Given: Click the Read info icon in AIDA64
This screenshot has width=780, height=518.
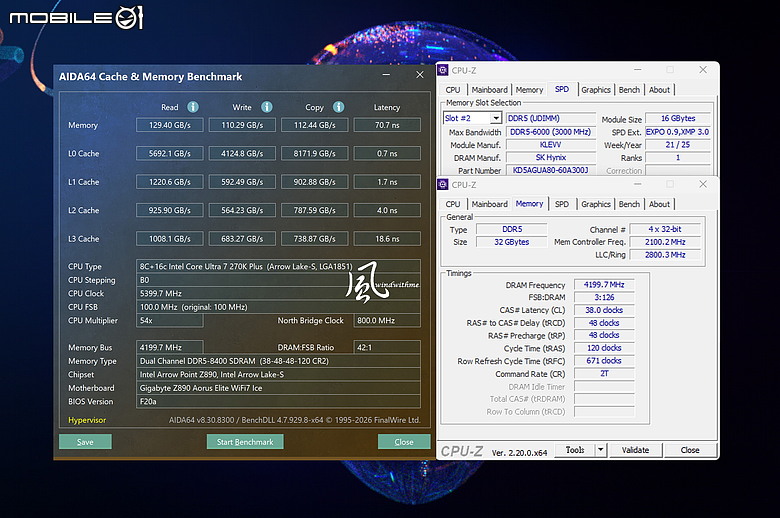Looking at the screenshot, I should (193, 107).
